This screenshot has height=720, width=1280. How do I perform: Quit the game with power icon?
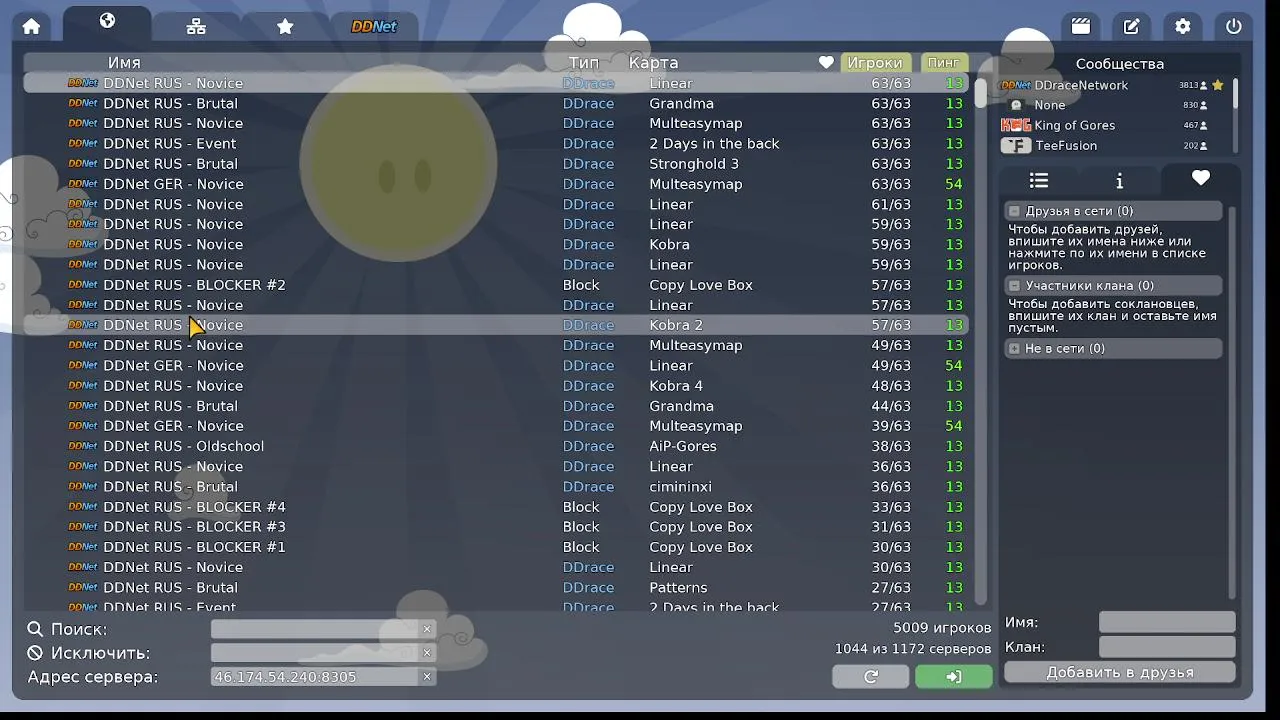coord(1234,27)
